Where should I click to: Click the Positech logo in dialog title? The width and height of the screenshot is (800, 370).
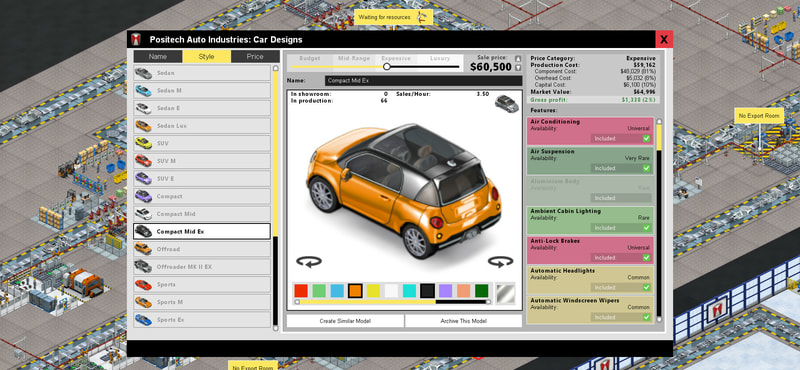tap(136, 39)
